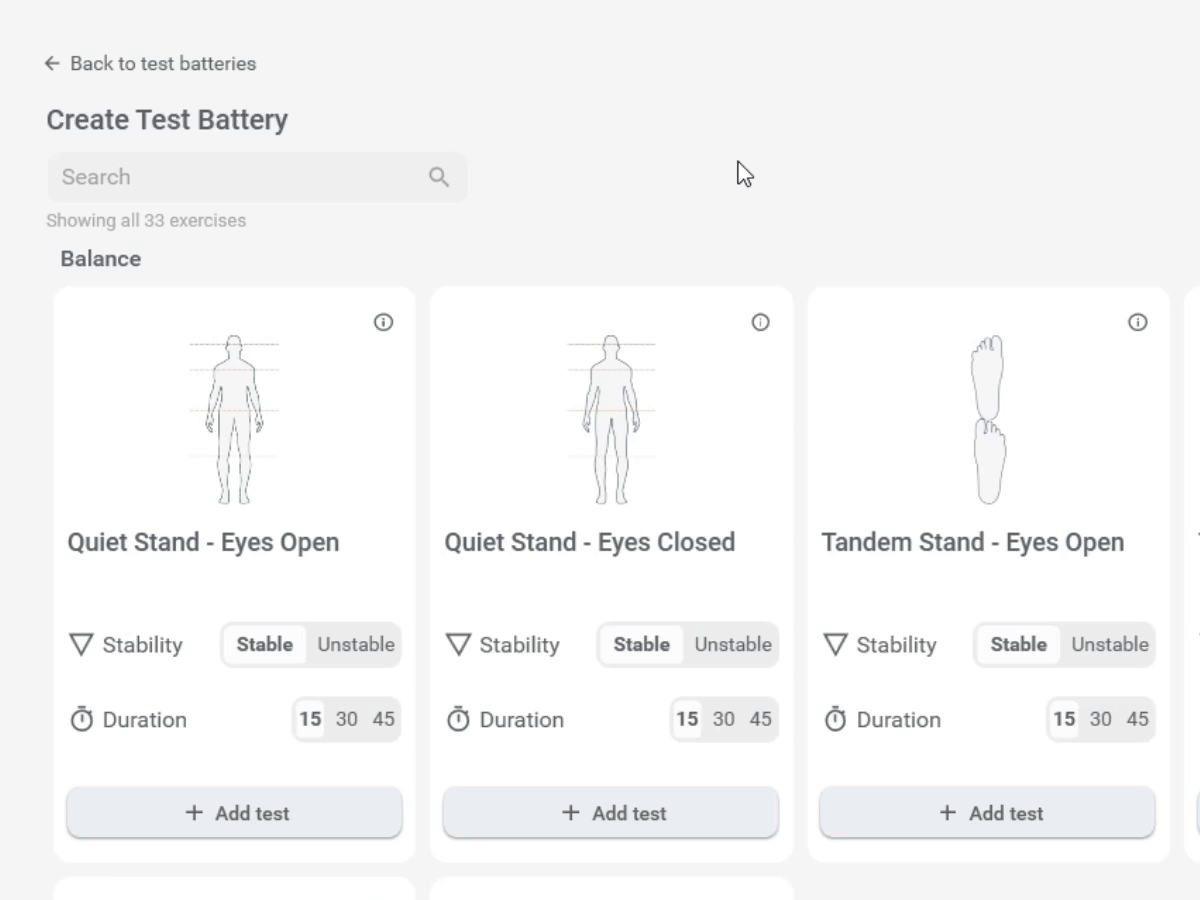Viewport: 1200px width, 900px height.
Task: Click Duration stopwatch icon in Quiet Stand - Eyes Closed
Action: point(458,719)
